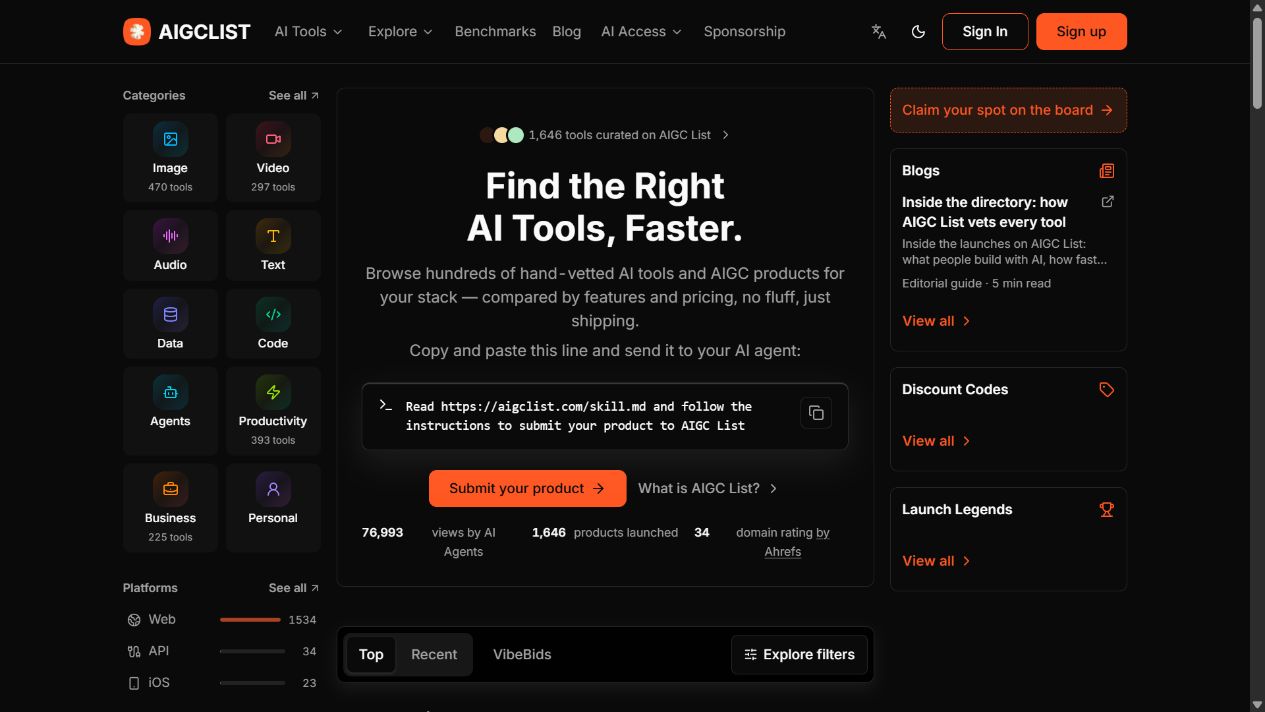
Task: Open the language translation icon
Action: [879, 32]
